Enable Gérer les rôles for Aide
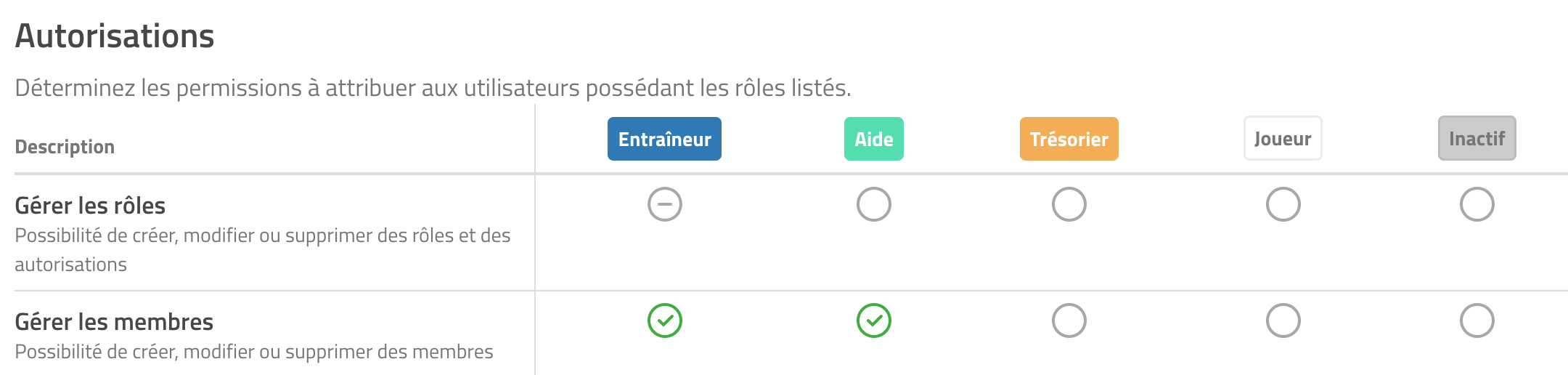Screen dimensions: 1568x375 point(874,204)
